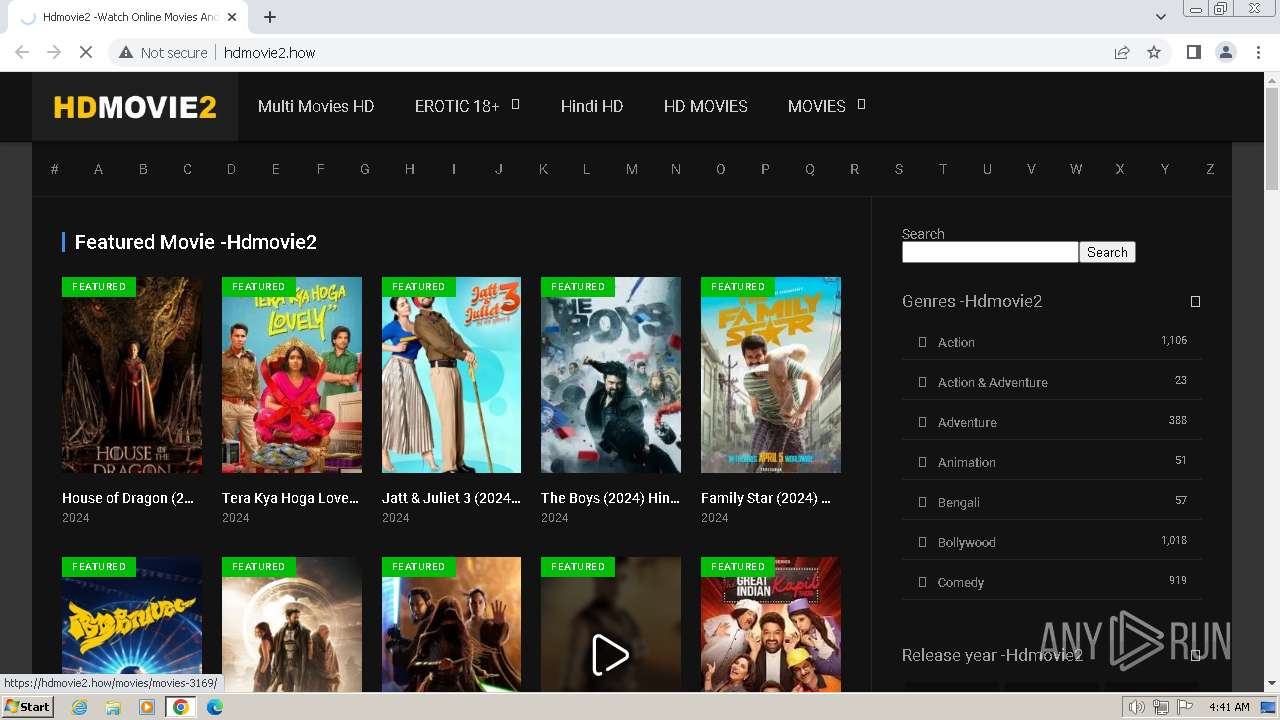Click Comedy genre list icon

[922, 582]
